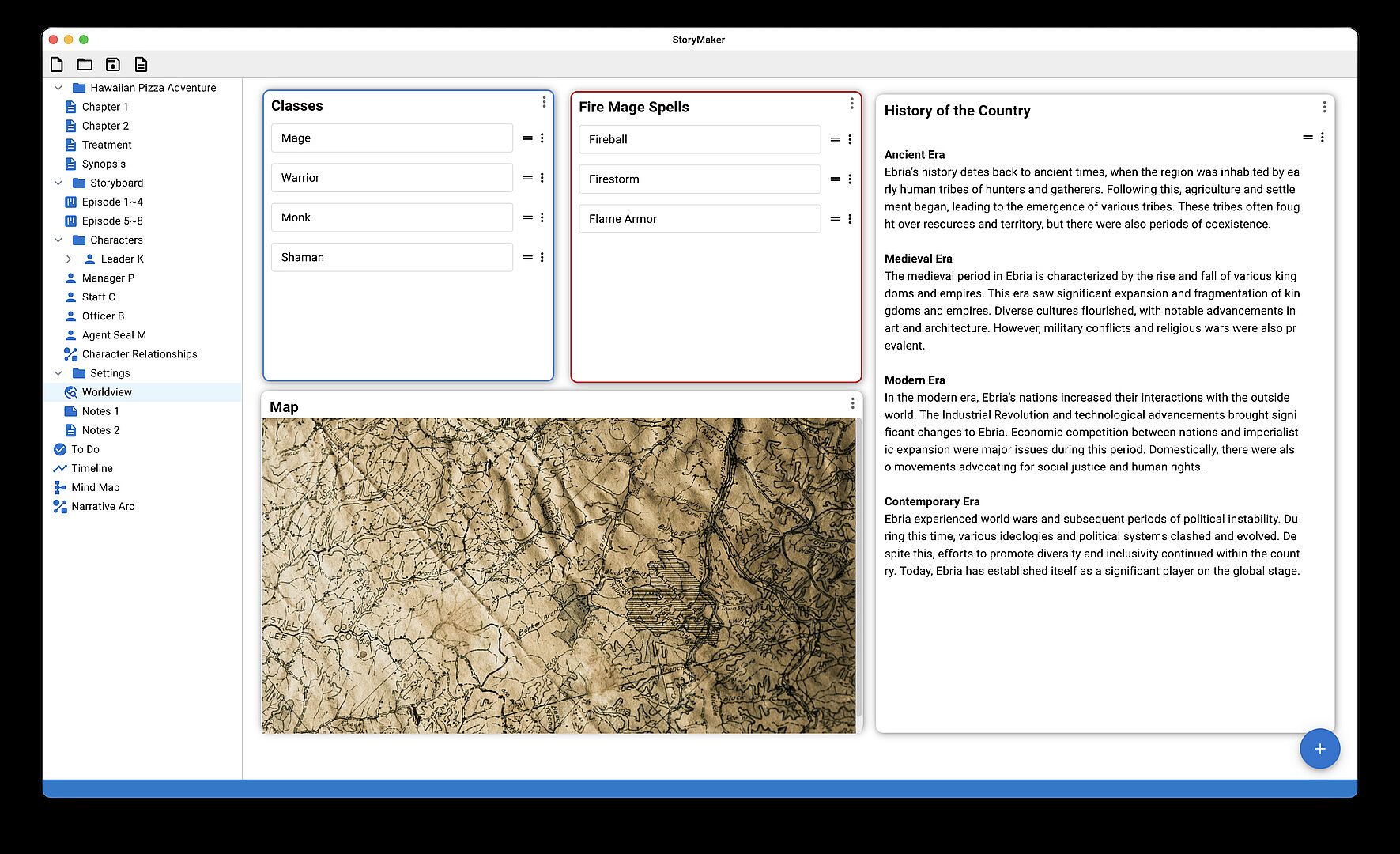1400x854 pixels.
Task: Edit the Flame Armor spell field
Action: point(700,219)
